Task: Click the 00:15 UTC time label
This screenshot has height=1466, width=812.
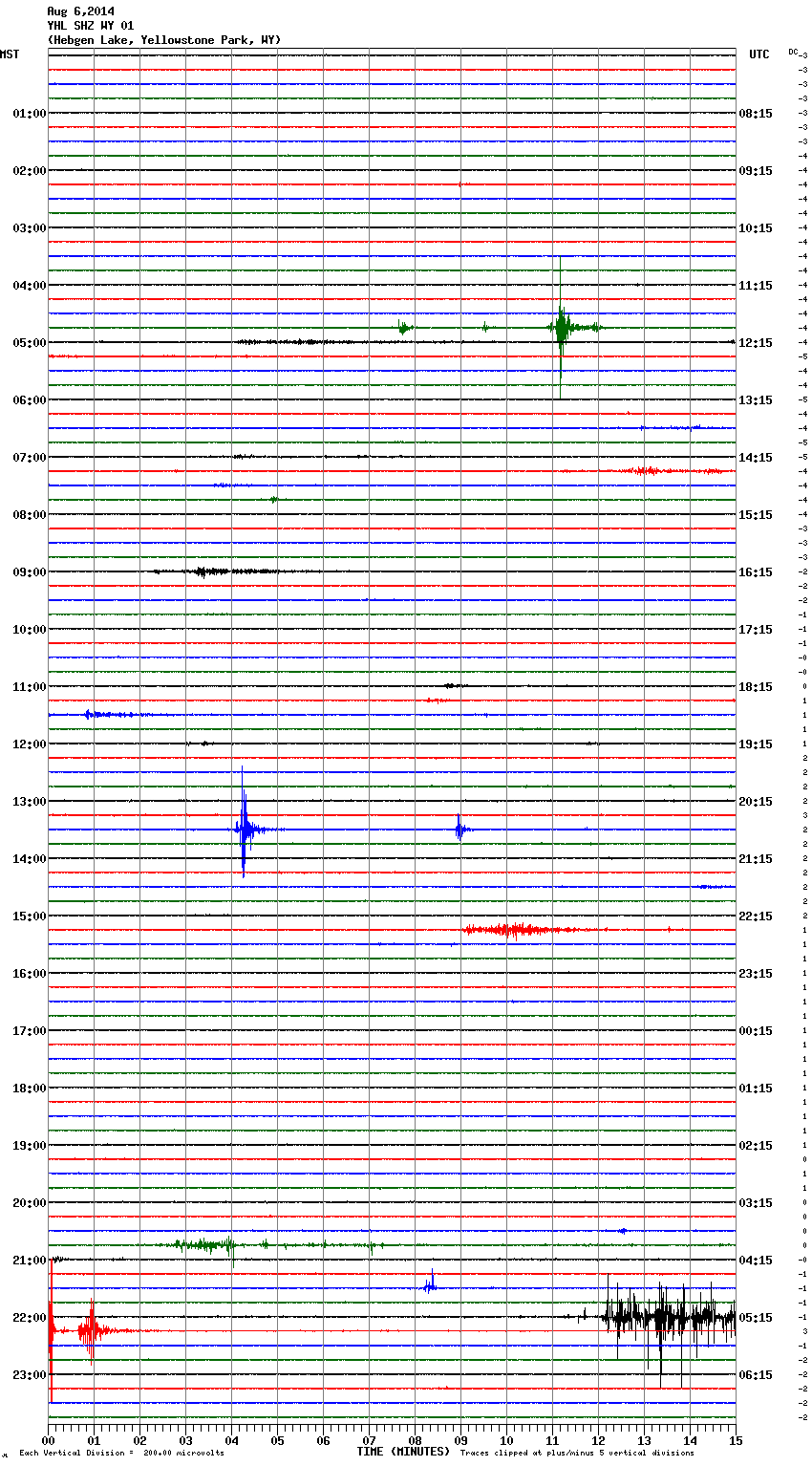Action: [x=756, y=1031]
